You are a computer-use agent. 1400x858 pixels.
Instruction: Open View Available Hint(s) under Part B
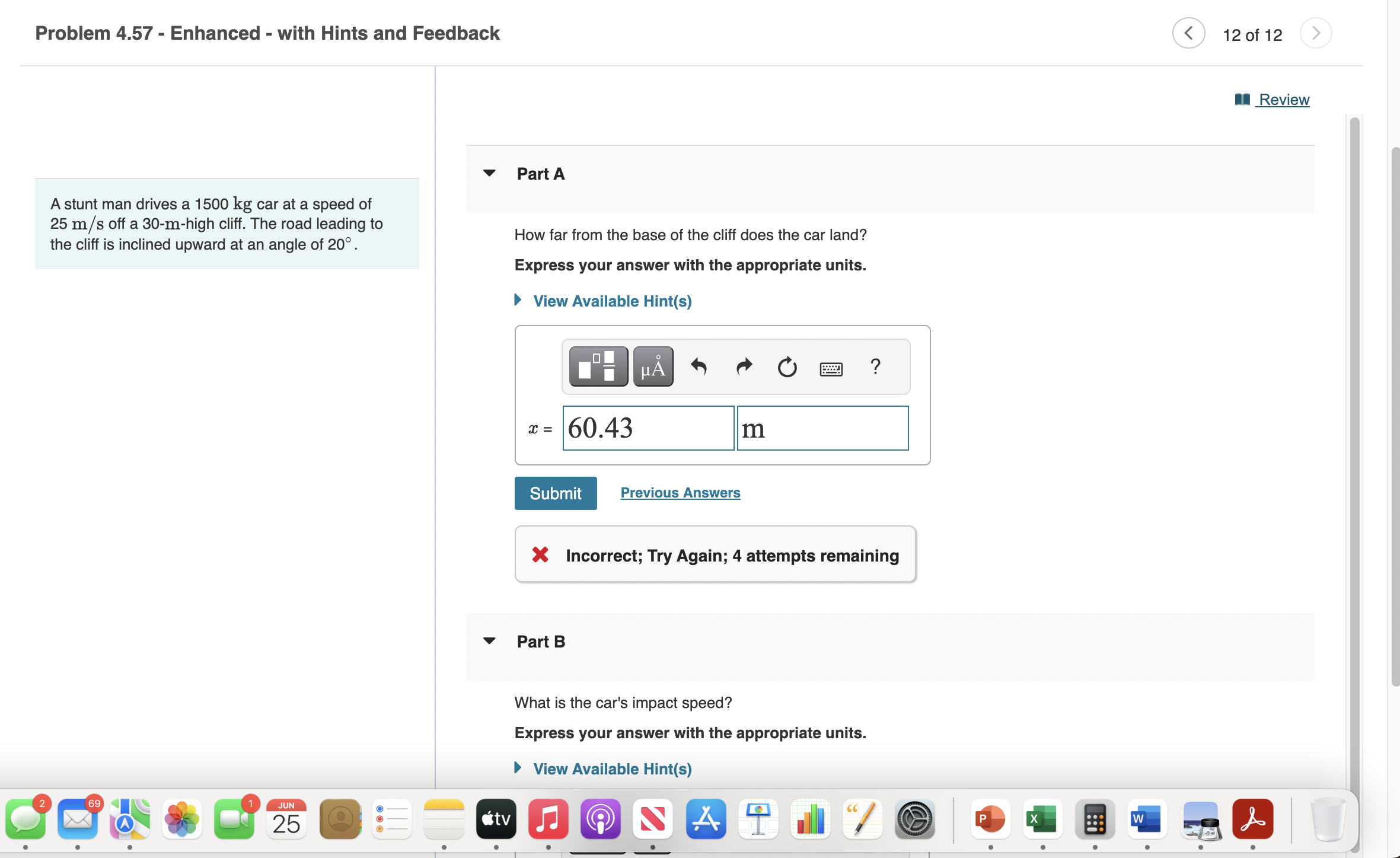click(x=611, y=768)
